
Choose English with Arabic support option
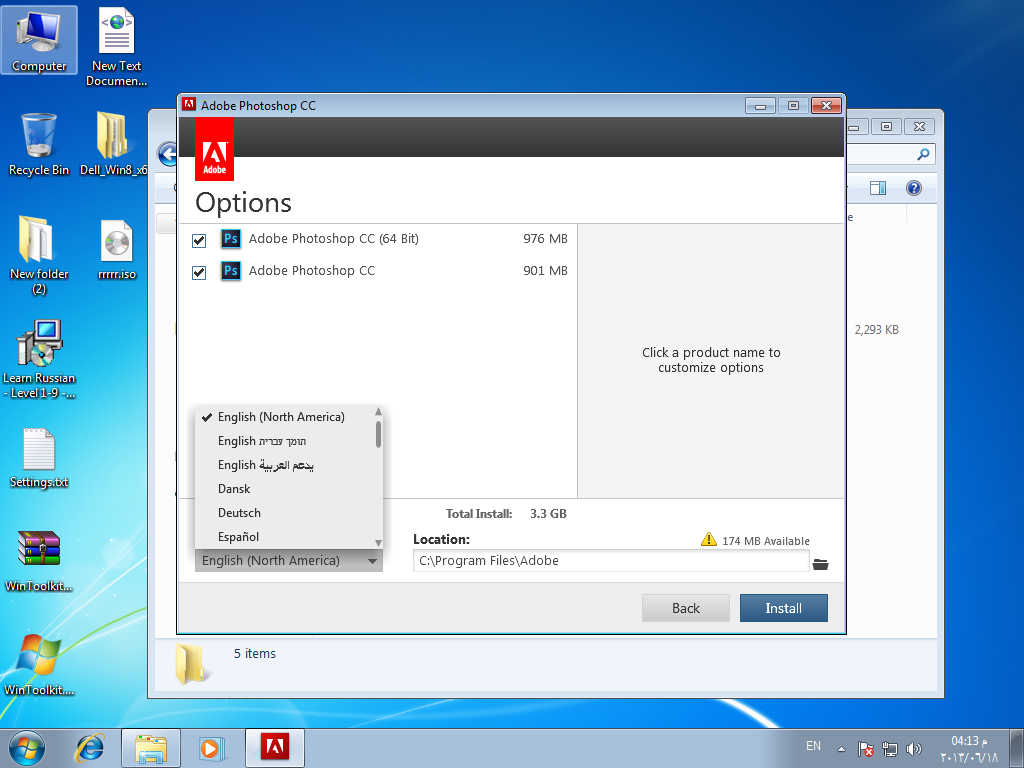(x=266, y=465)
